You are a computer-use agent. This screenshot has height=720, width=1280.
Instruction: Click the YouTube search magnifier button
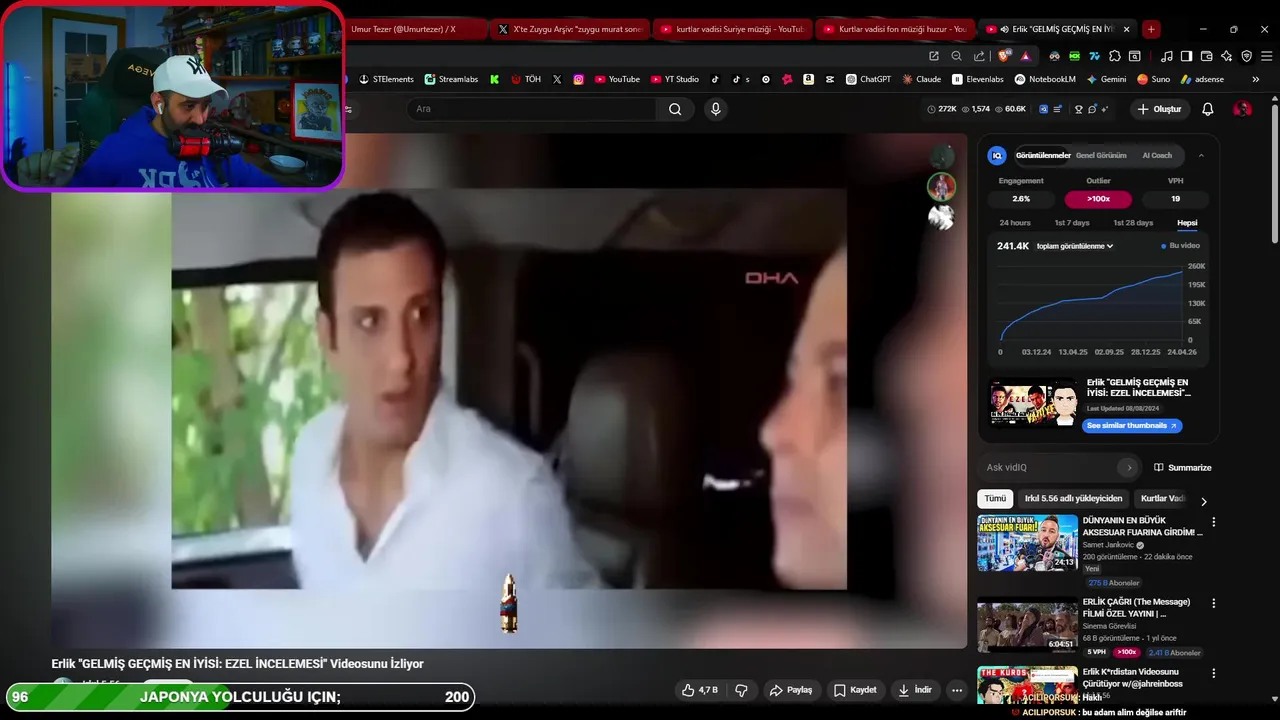[x=675, y=109]
